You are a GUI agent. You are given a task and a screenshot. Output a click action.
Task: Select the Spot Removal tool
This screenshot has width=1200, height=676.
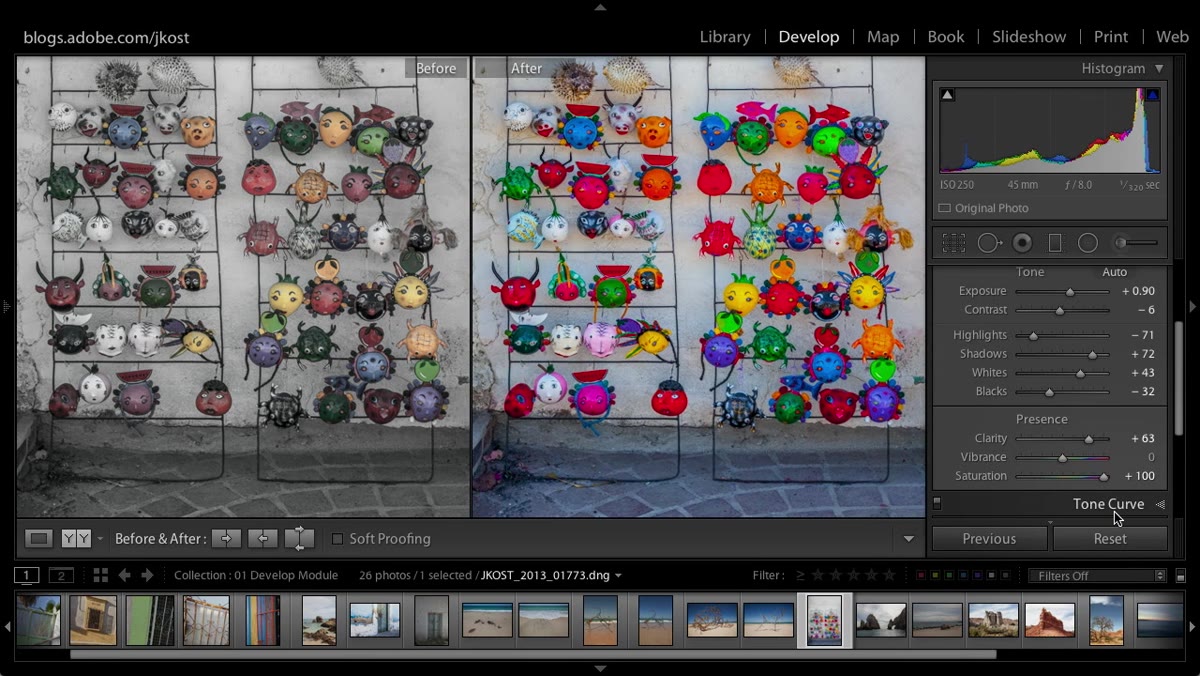pos(989,243)
